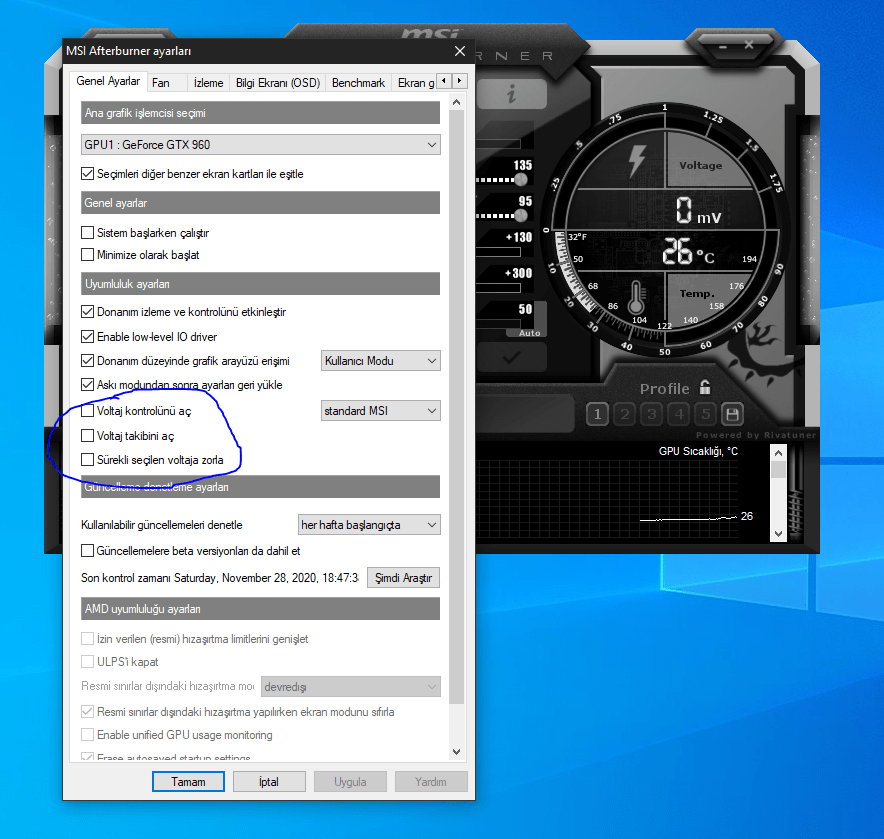The image size is (884, 839).
Task: Uncheck Seçimleri diğer benzer ekran kartları ile eşitle
Action: (x=87, y=174)
